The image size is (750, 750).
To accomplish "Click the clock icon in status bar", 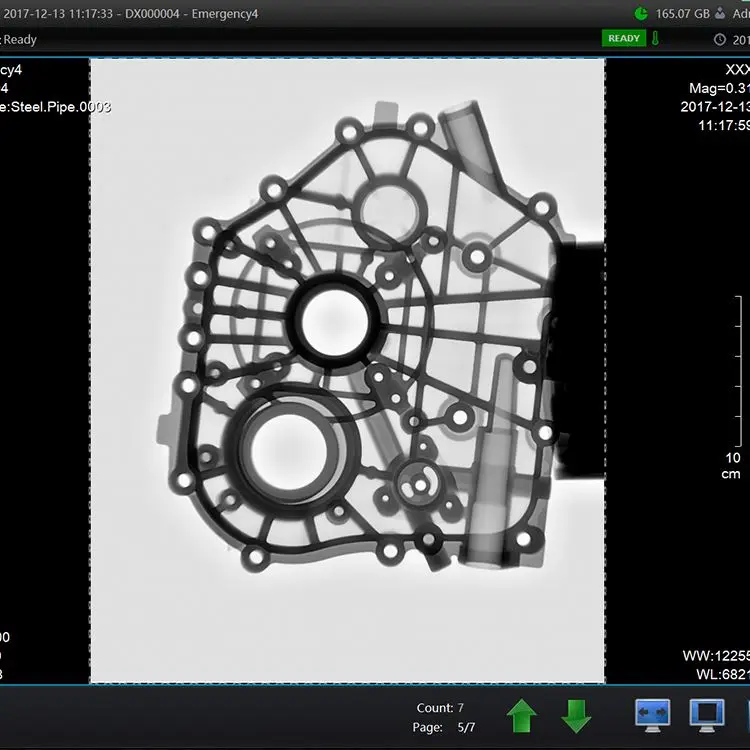I will click(719, 40).
